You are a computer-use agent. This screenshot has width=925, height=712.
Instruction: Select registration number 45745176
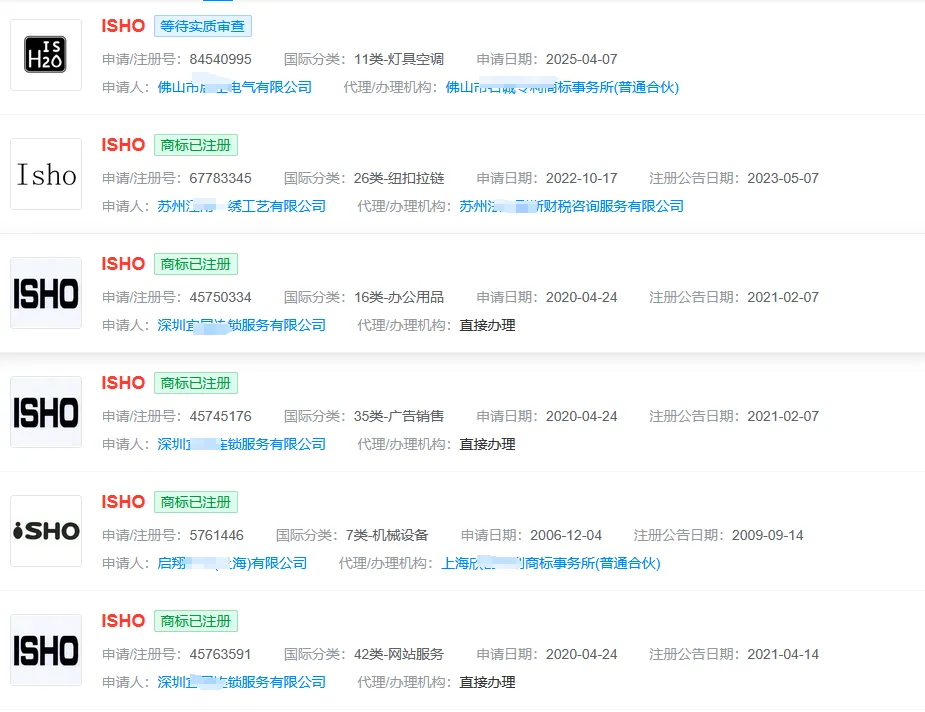point(221,416)
